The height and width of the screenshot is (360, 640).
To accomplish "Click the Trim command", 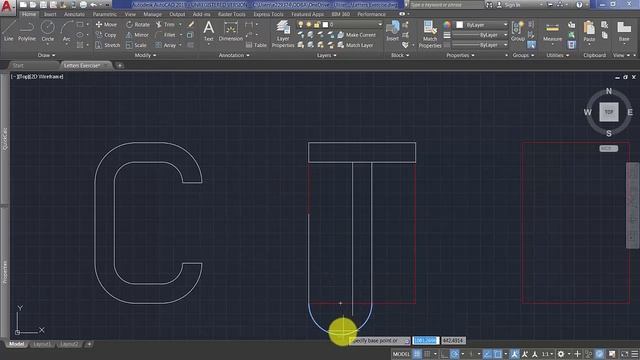I will click(165, 24).
